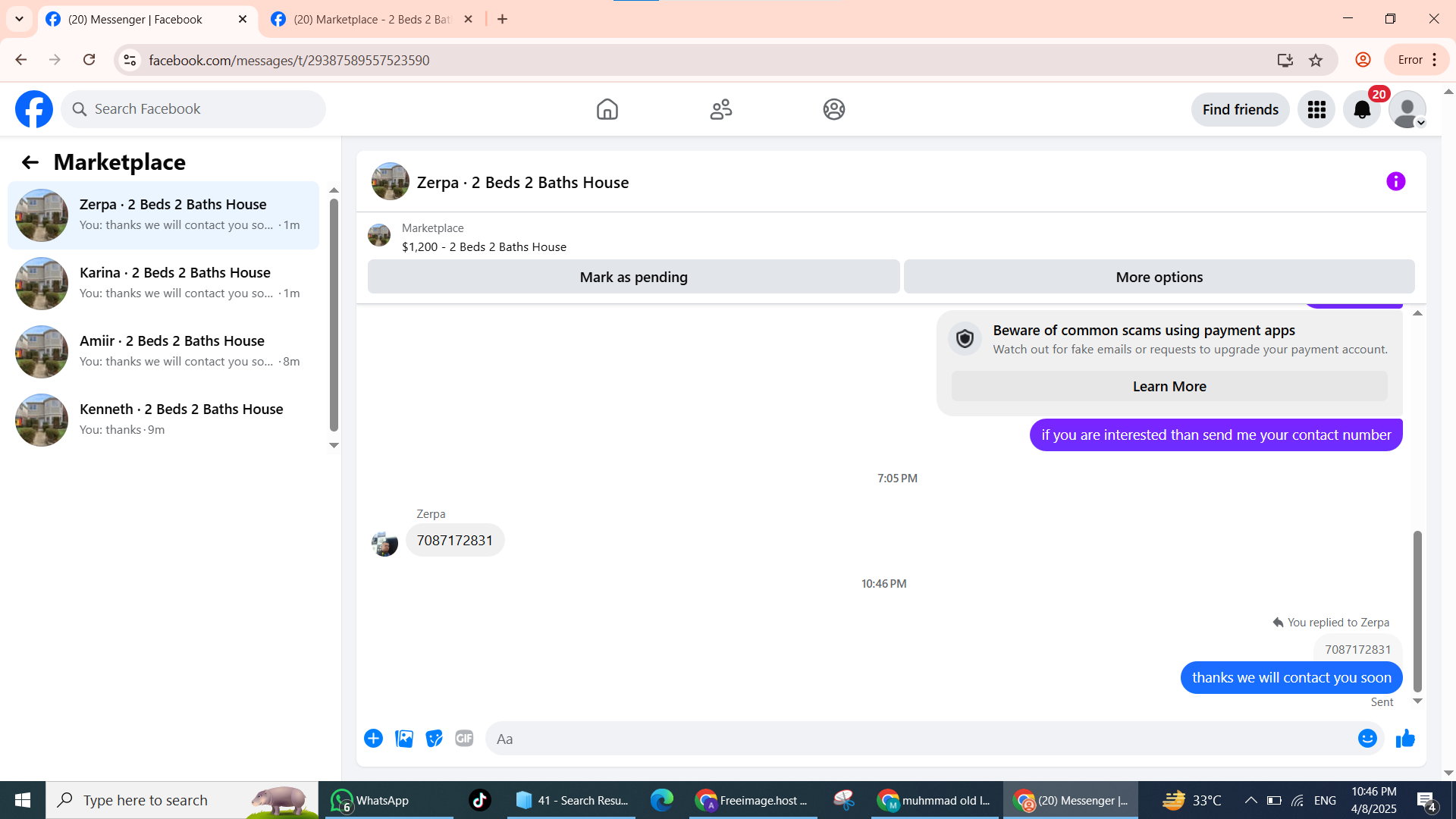Click Learn More about scams

1169,387
